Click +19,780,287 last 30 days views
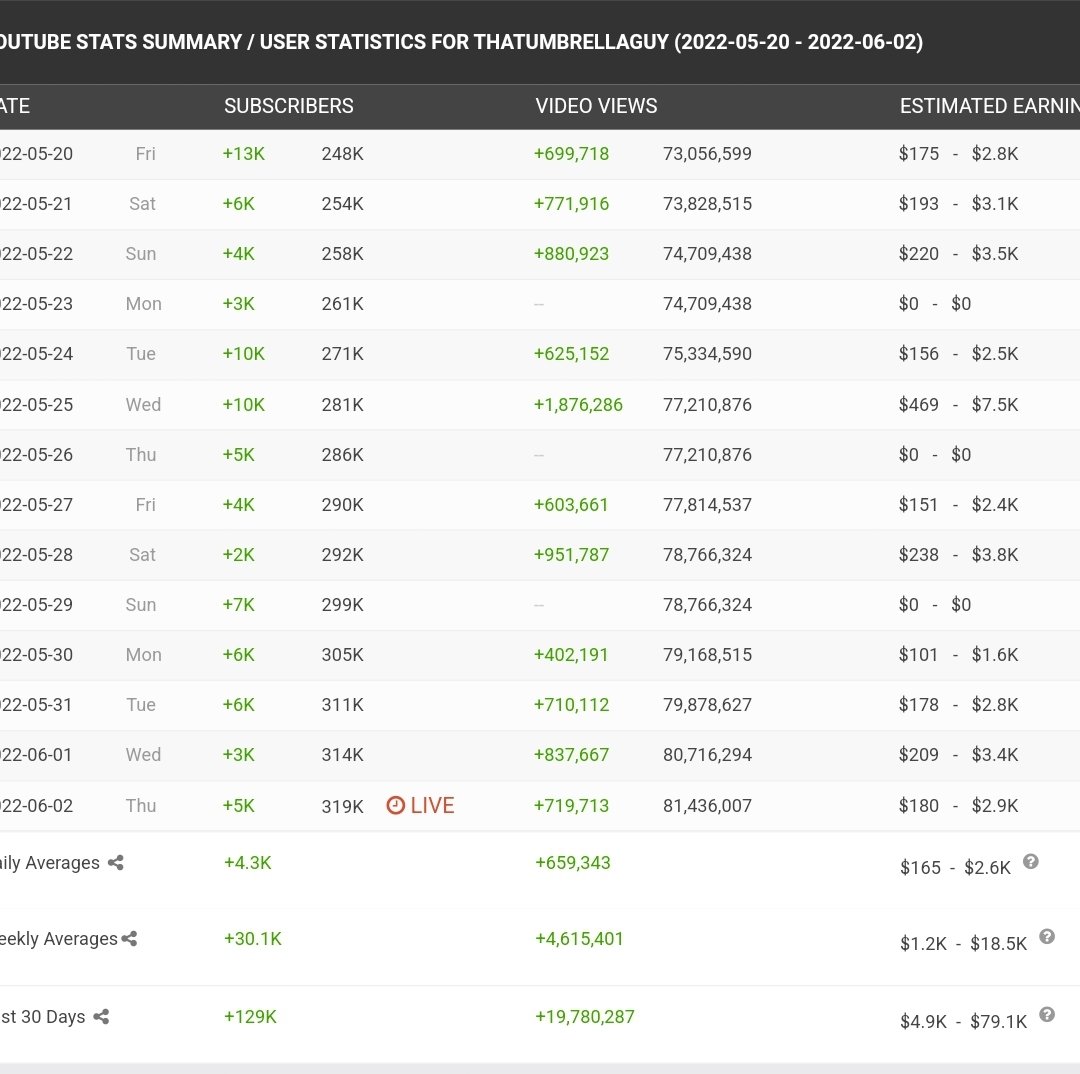This screenshot has height=1074, width=1080. point(585,1016)
